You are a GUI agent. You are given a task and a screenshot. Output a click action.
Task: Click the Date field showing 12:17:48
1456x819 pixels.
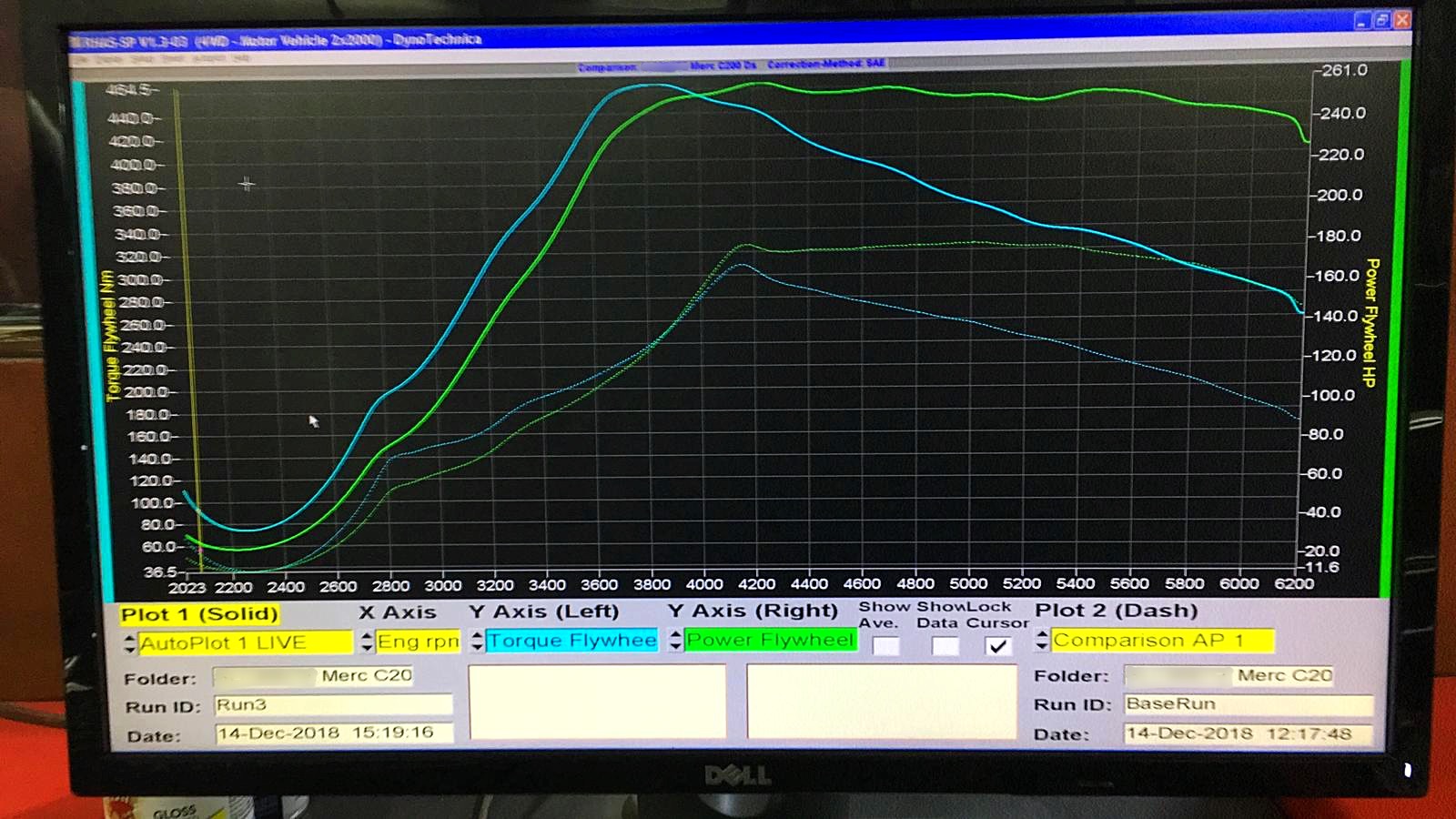point(1249,733)
